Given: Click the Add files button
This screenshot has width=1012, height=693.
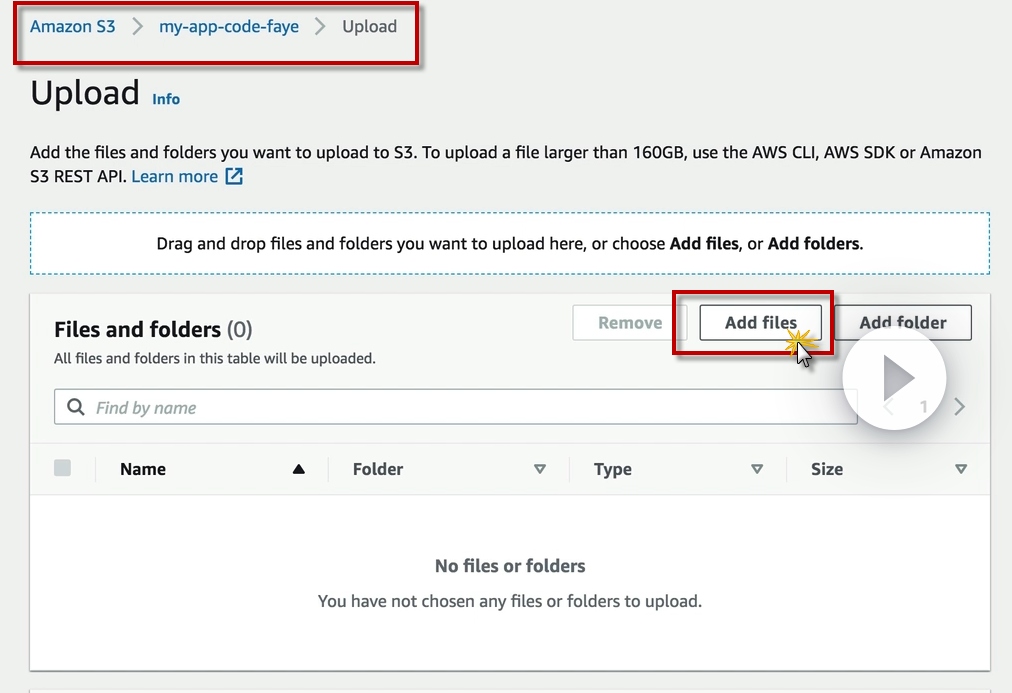Looking at the screenshot, I should pyautogui.click(x=760, y=323).
